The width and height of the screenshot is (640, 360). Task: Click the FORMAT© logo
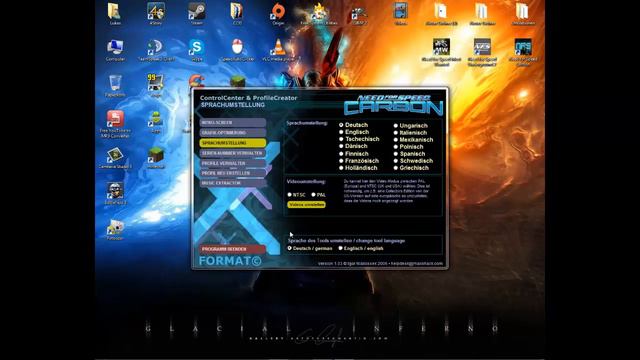coord(230,261)
